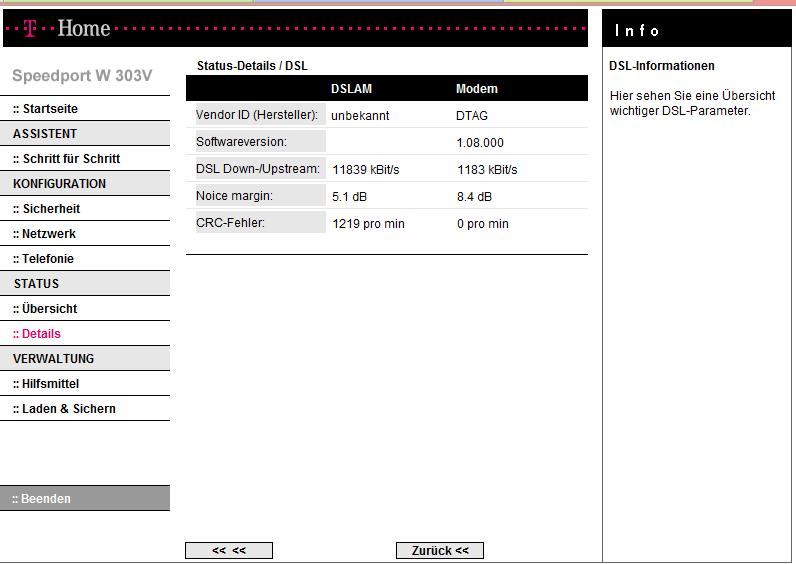Click the Status-Details / DSL heading
This screenshot has width=796, height=564.
click(252, 65)
